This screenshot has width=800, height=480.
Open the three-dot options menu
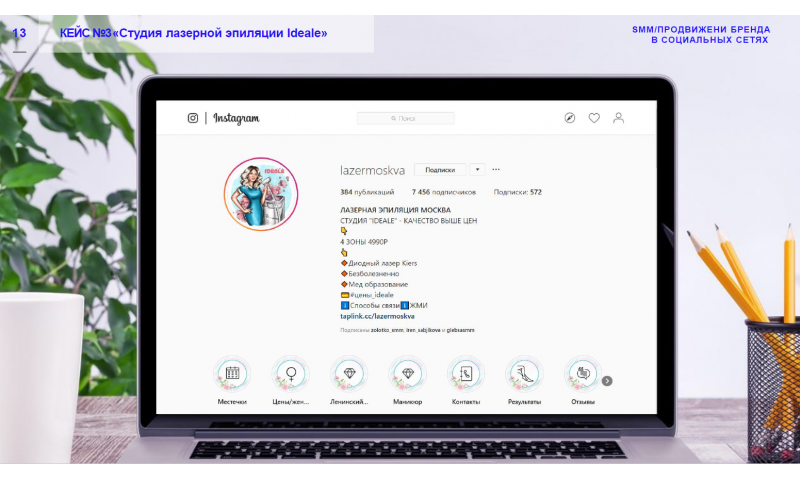[496, 169]
